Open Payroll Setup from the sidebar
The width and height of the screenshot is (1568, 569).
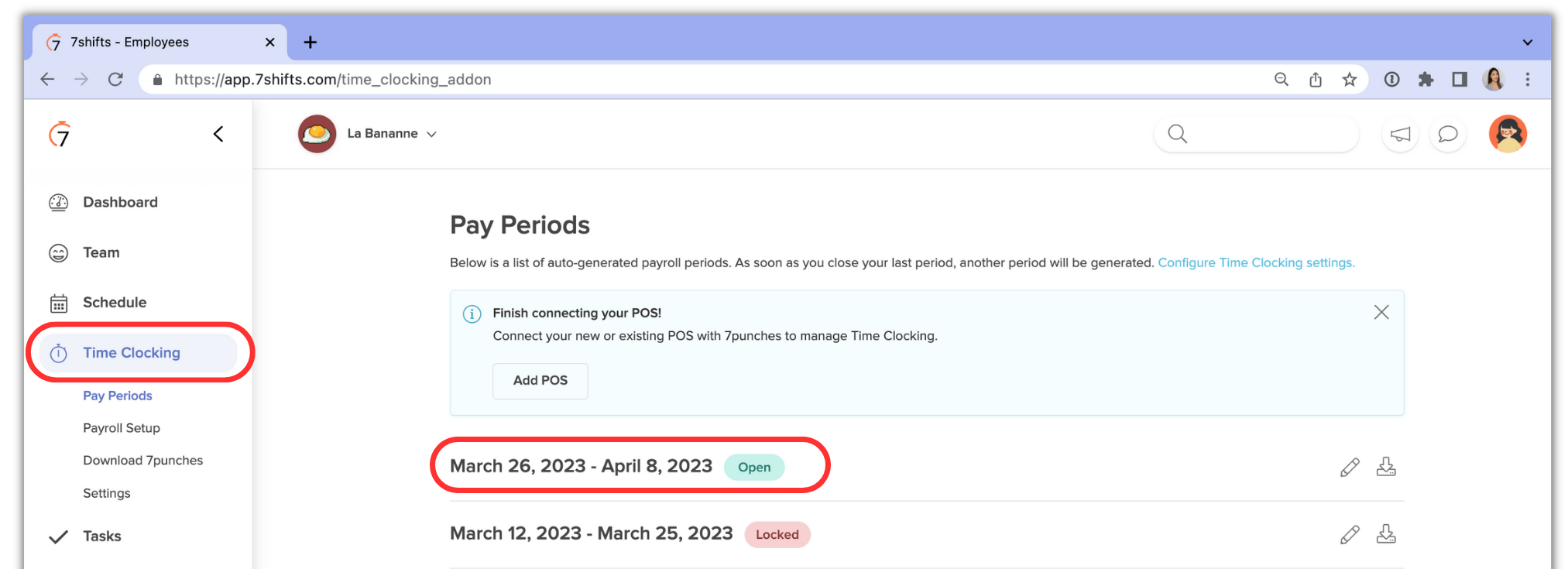(x=121, y=427)
